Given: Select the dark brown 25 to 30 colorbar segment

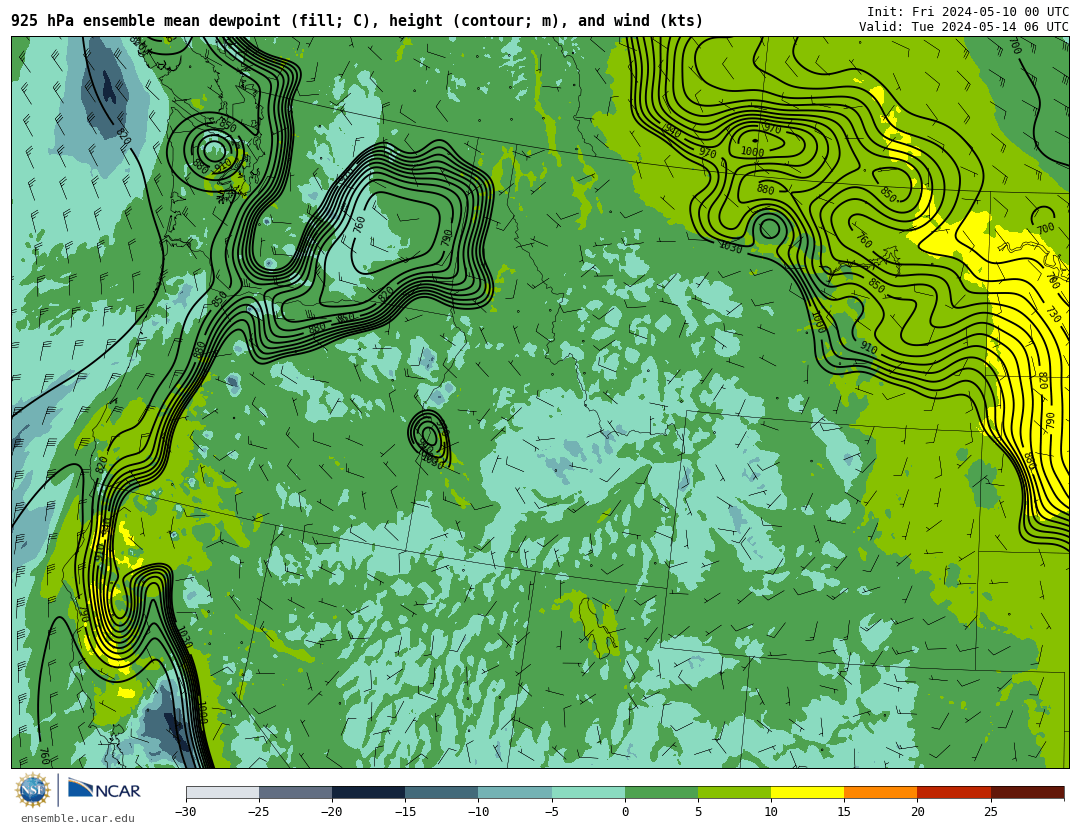Looking at the screenshot, I should pos(1028,792).
